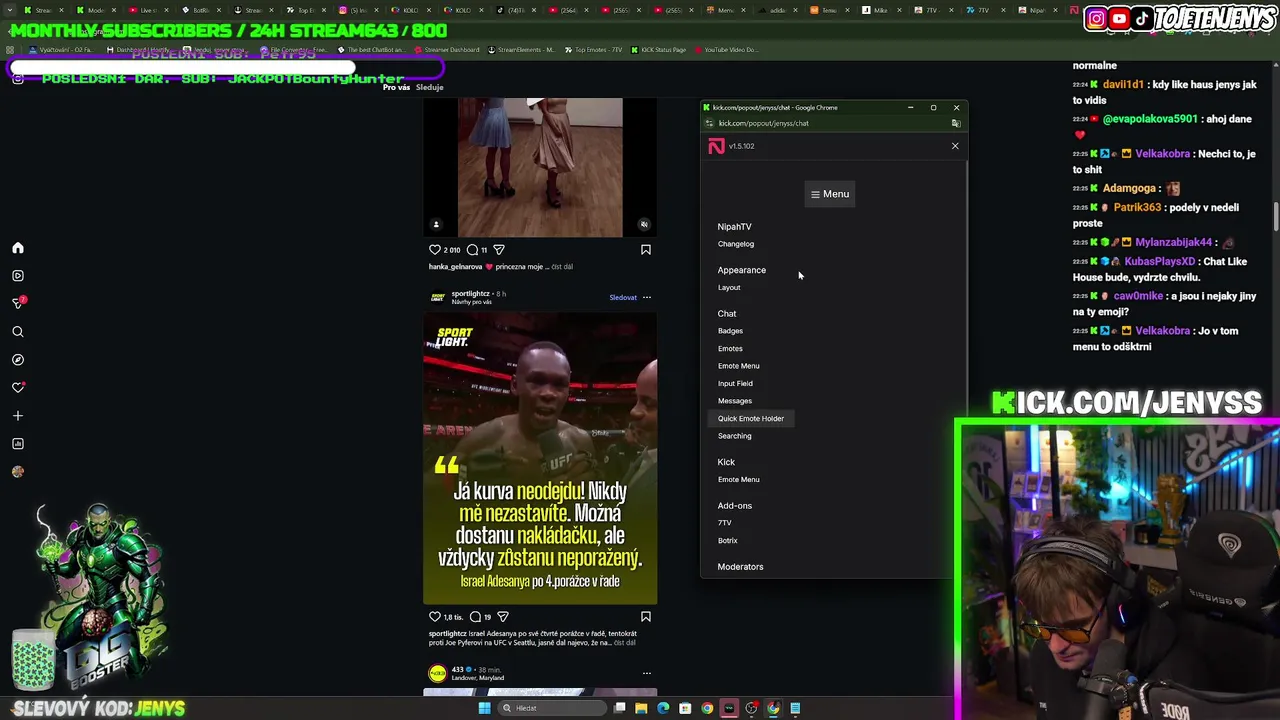
Task: Toggle the Menu hamburger button
Action: pyautogui.click(x=830, y=194)
